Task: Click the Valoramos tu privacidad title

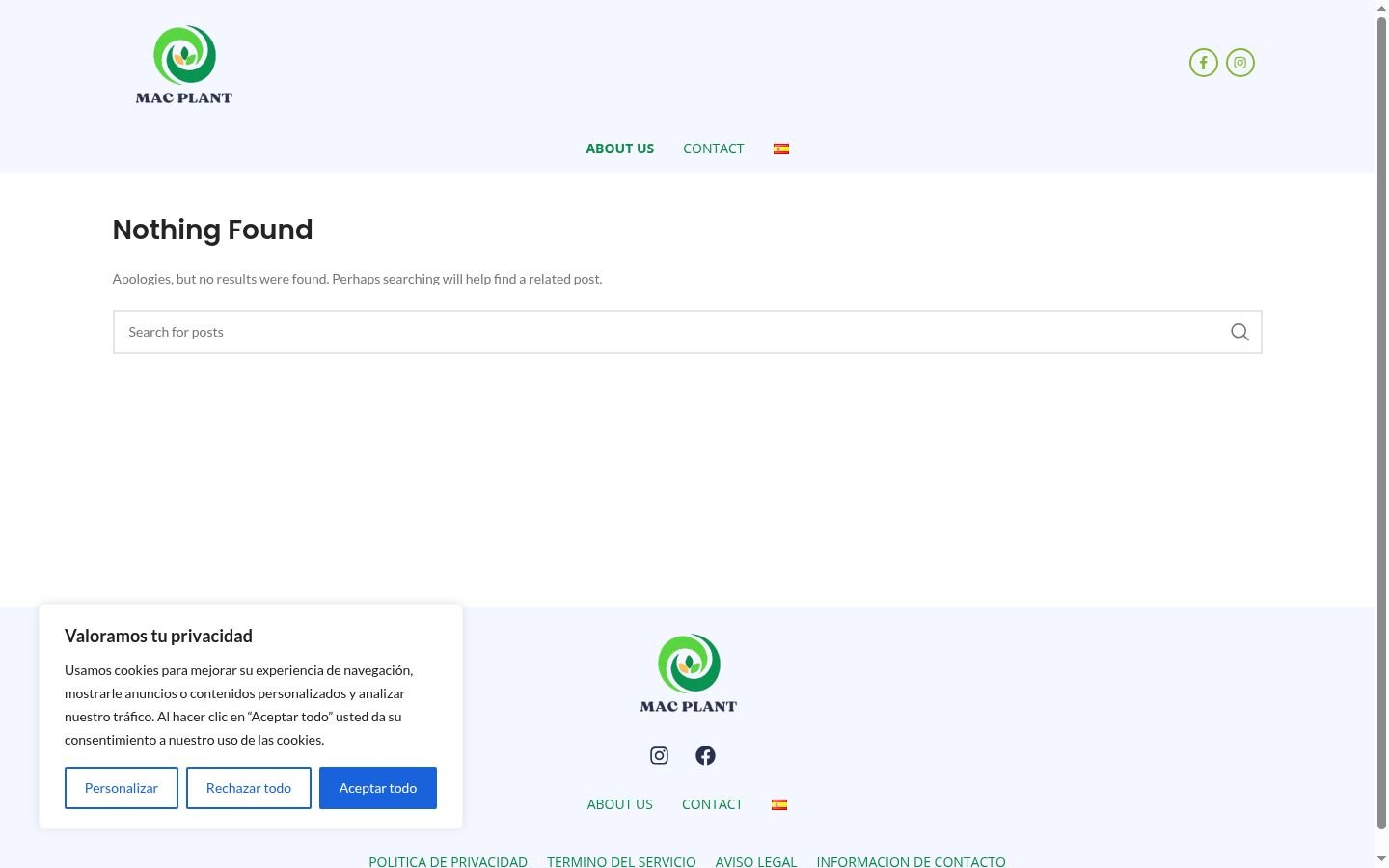Action: pos(158,636)
